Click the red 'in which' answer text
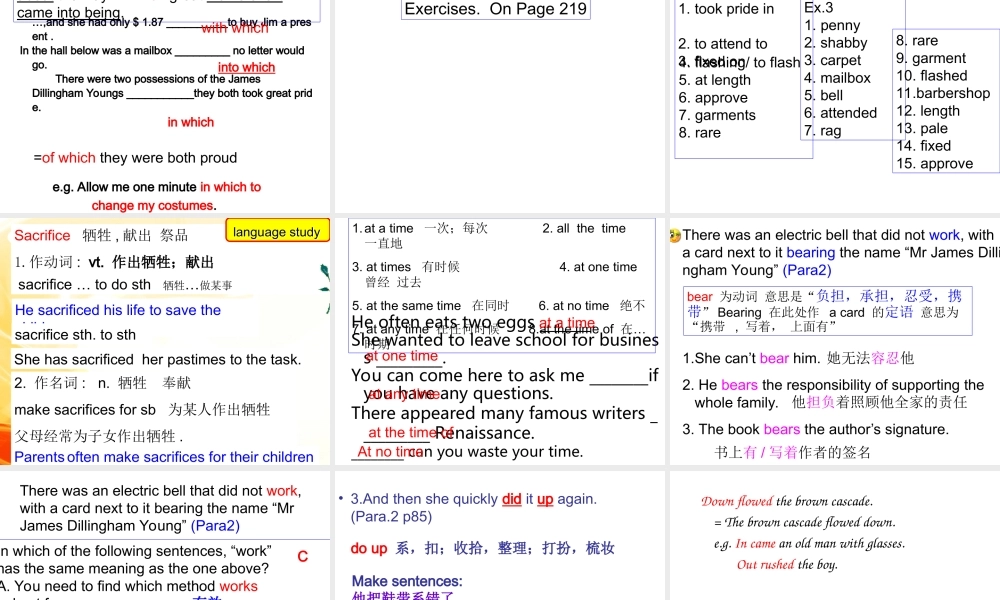 190,122
